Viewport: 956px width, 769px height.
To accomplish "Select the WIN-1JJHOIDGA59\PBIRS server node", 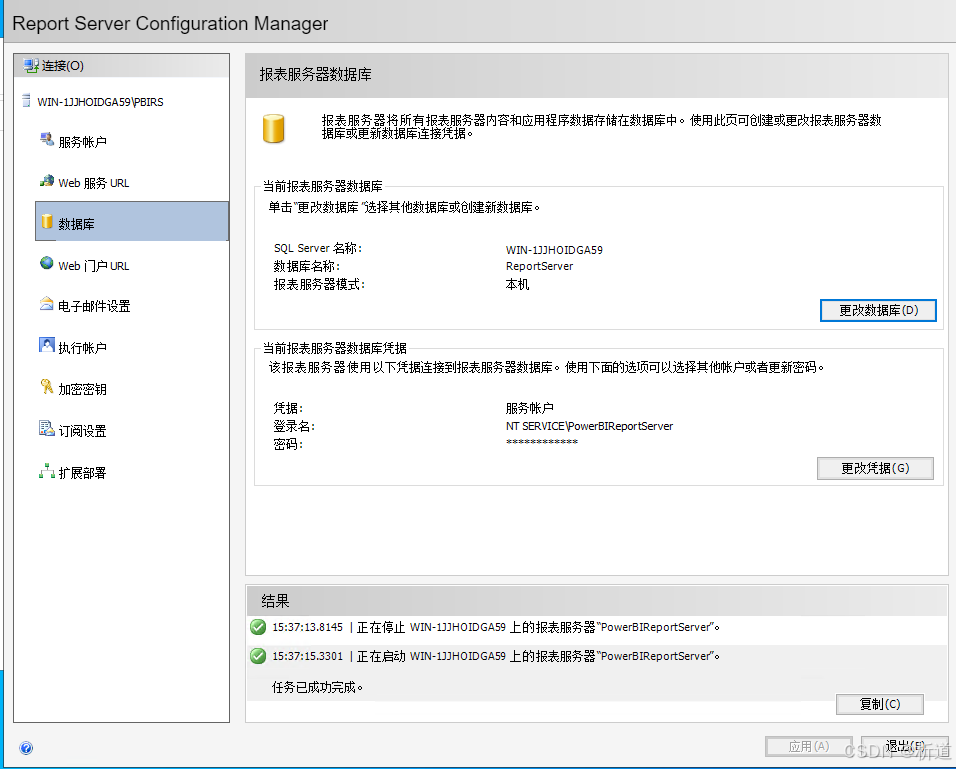I will click(98, 101).
